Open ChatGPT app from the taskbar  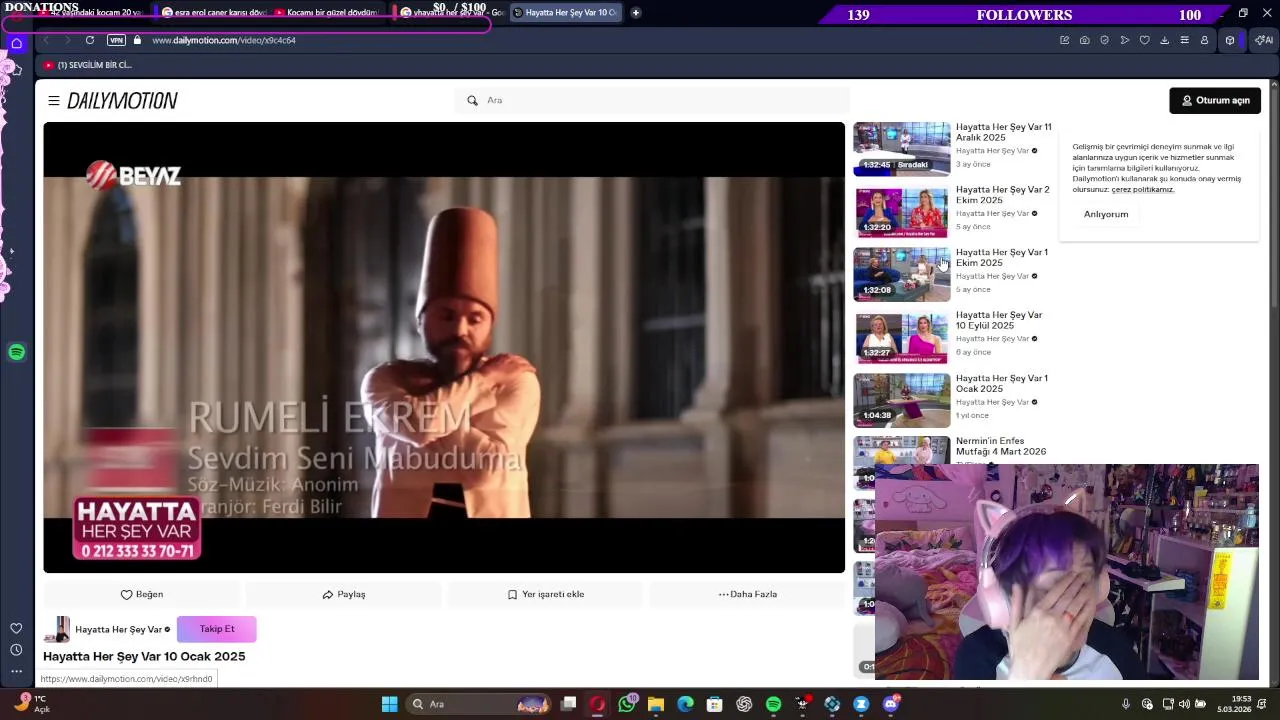(744, 704)
